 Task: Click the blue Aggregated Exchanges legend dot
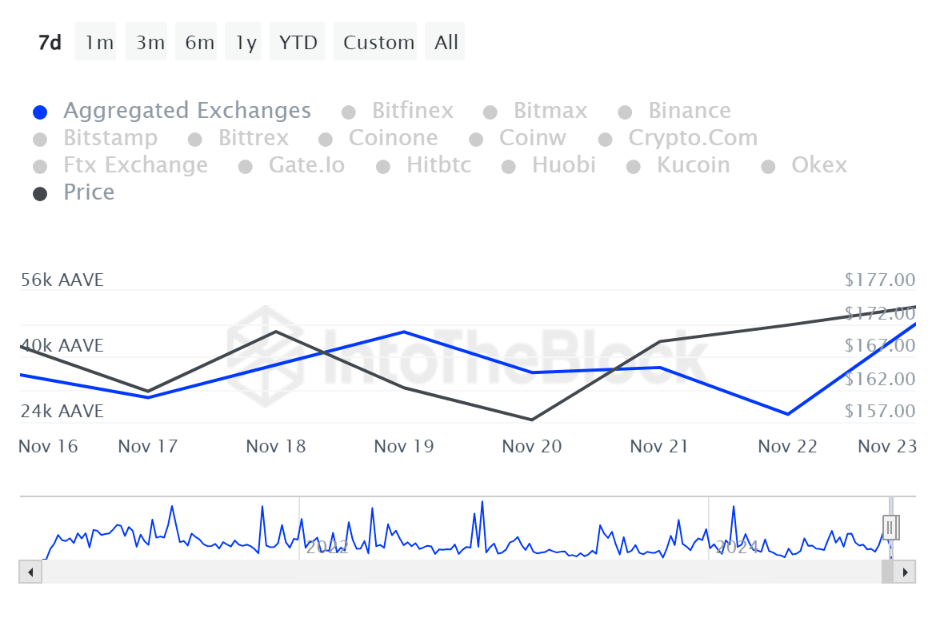(40, 112)
